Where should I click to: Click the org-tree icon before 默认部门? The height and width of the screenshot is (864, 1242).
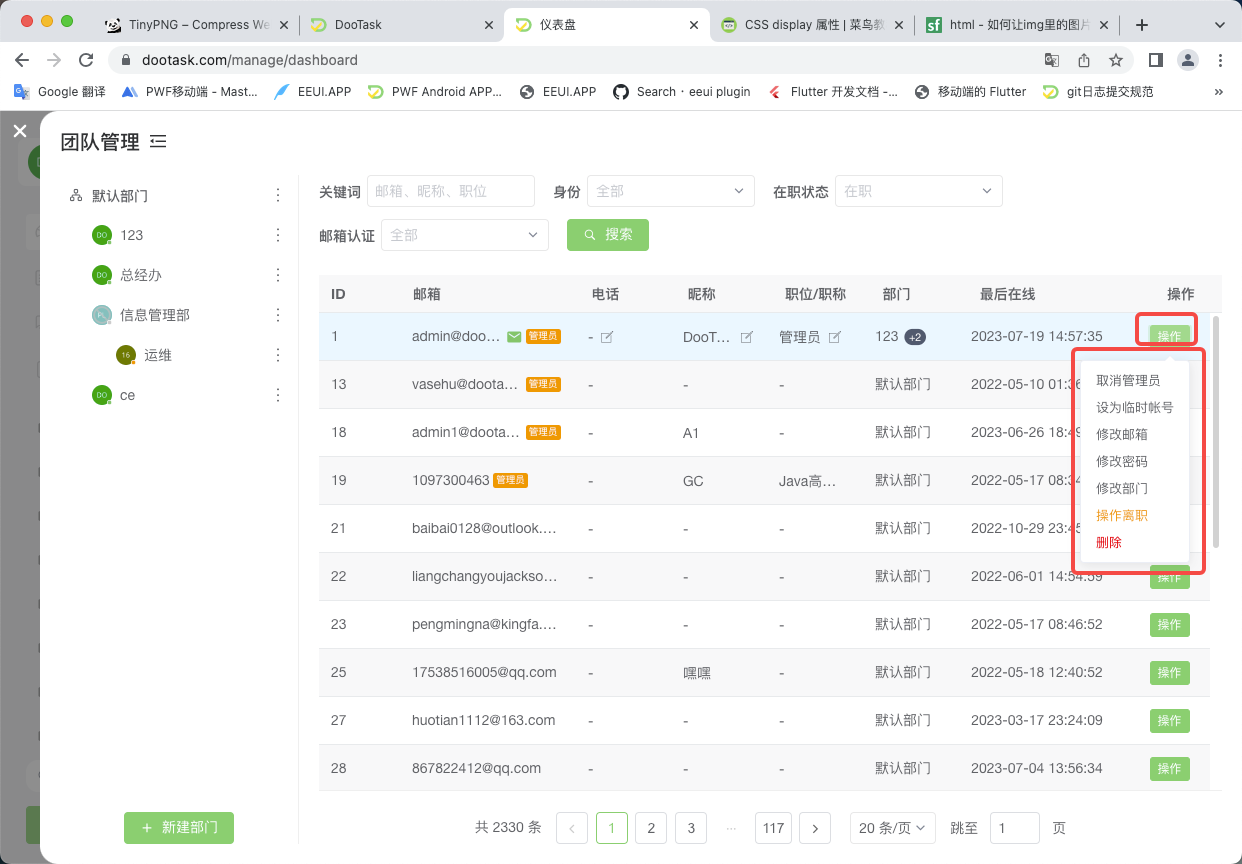click(74, 195)
